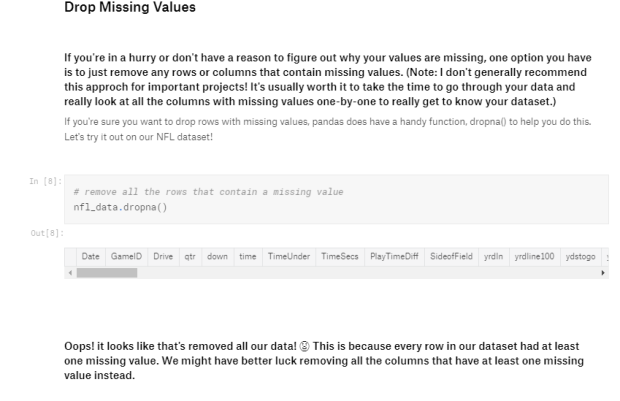Click the Out[8] output prompt
Screen dimensions: 620x401
coord(42,232)
